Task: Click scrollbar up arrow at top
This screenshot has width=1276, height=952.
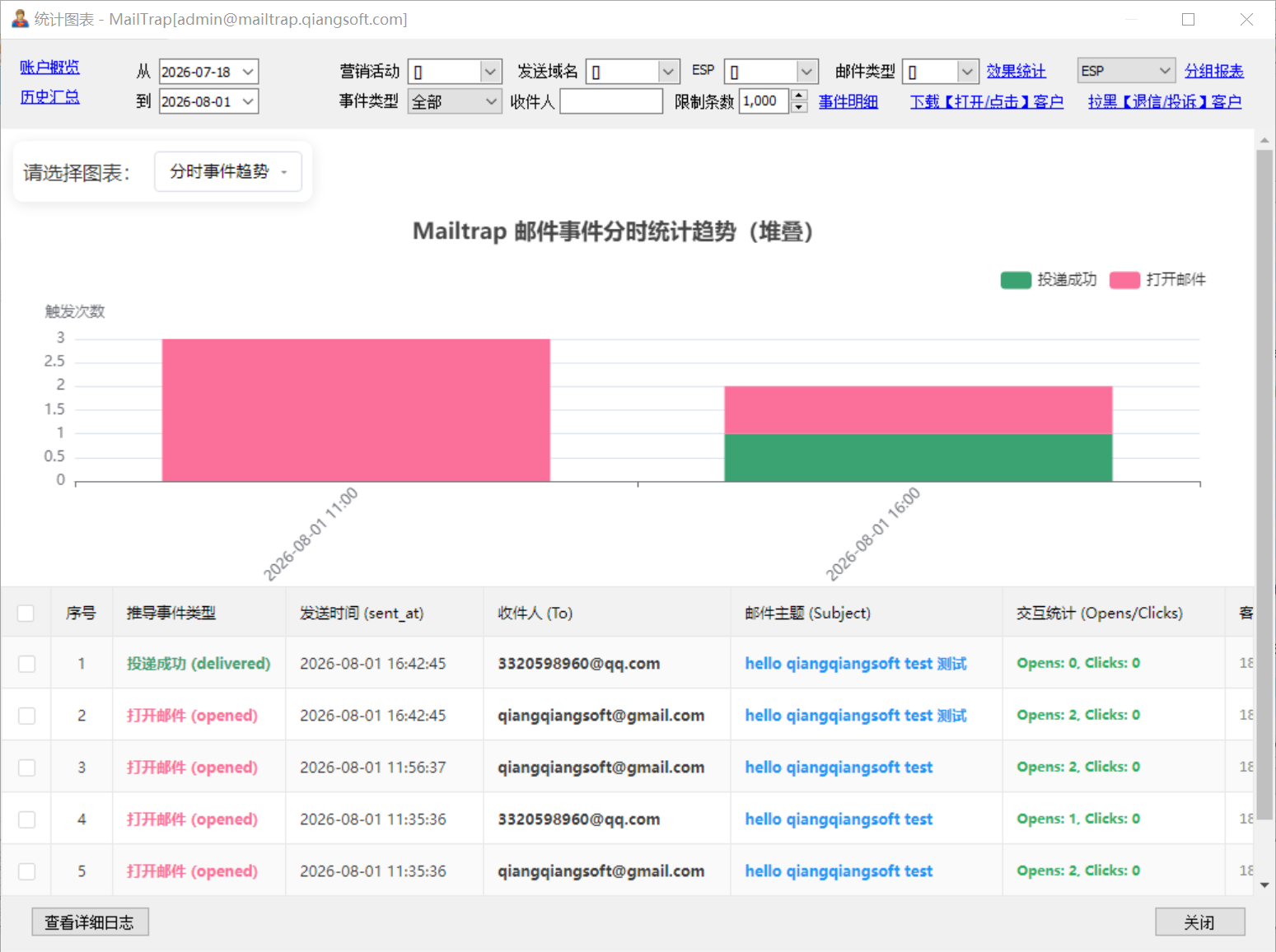Action: [1264, 141]
